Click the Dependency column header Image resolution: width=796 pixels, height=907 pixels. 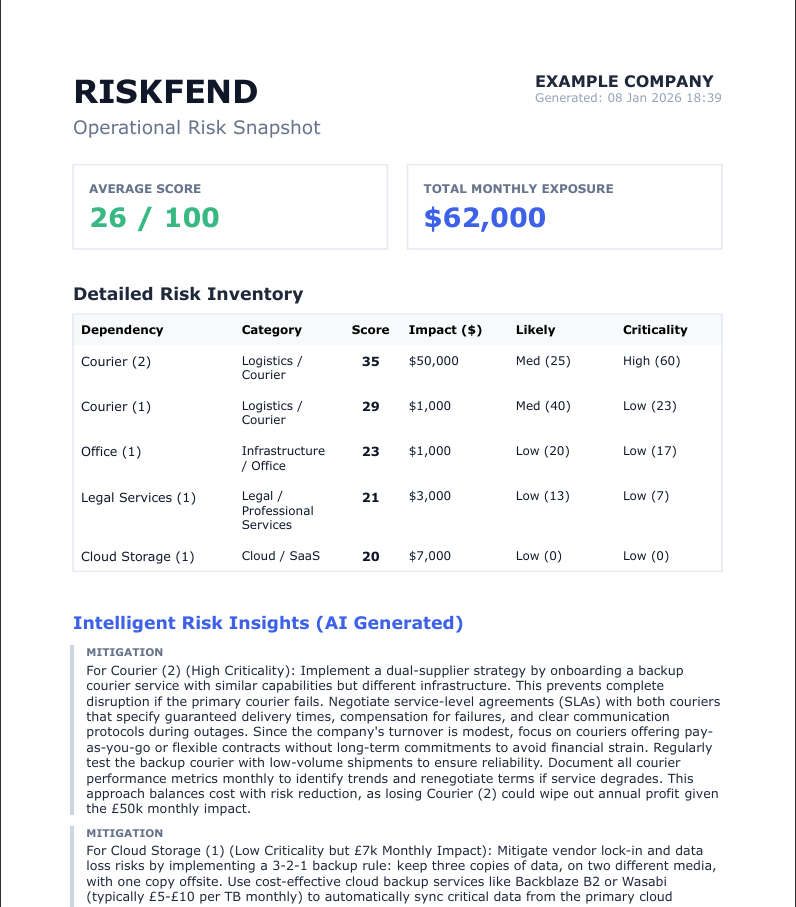(x=122, y=330)
